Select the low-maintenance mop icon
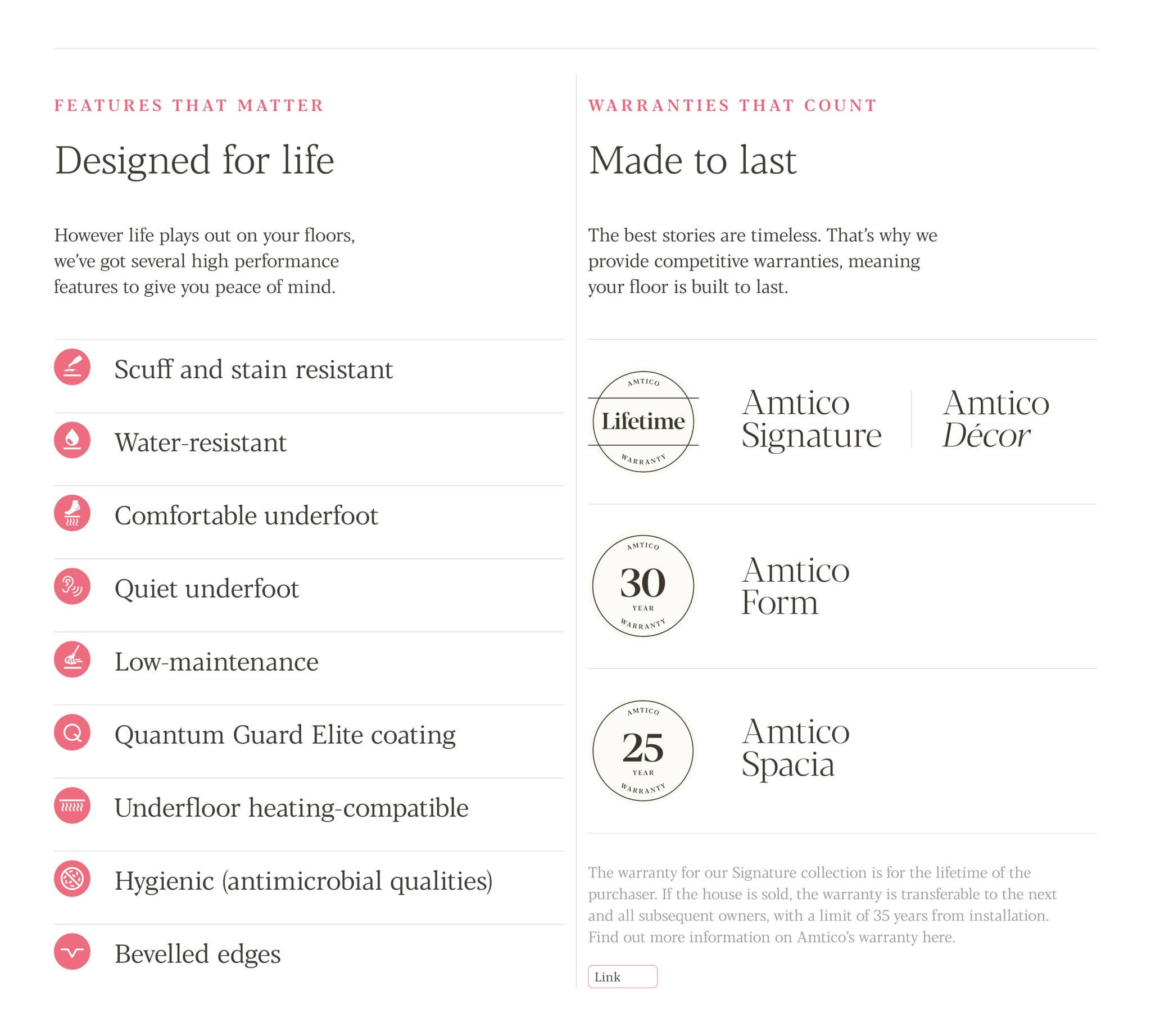The image size is (1151, 1036). pos(72,659)
